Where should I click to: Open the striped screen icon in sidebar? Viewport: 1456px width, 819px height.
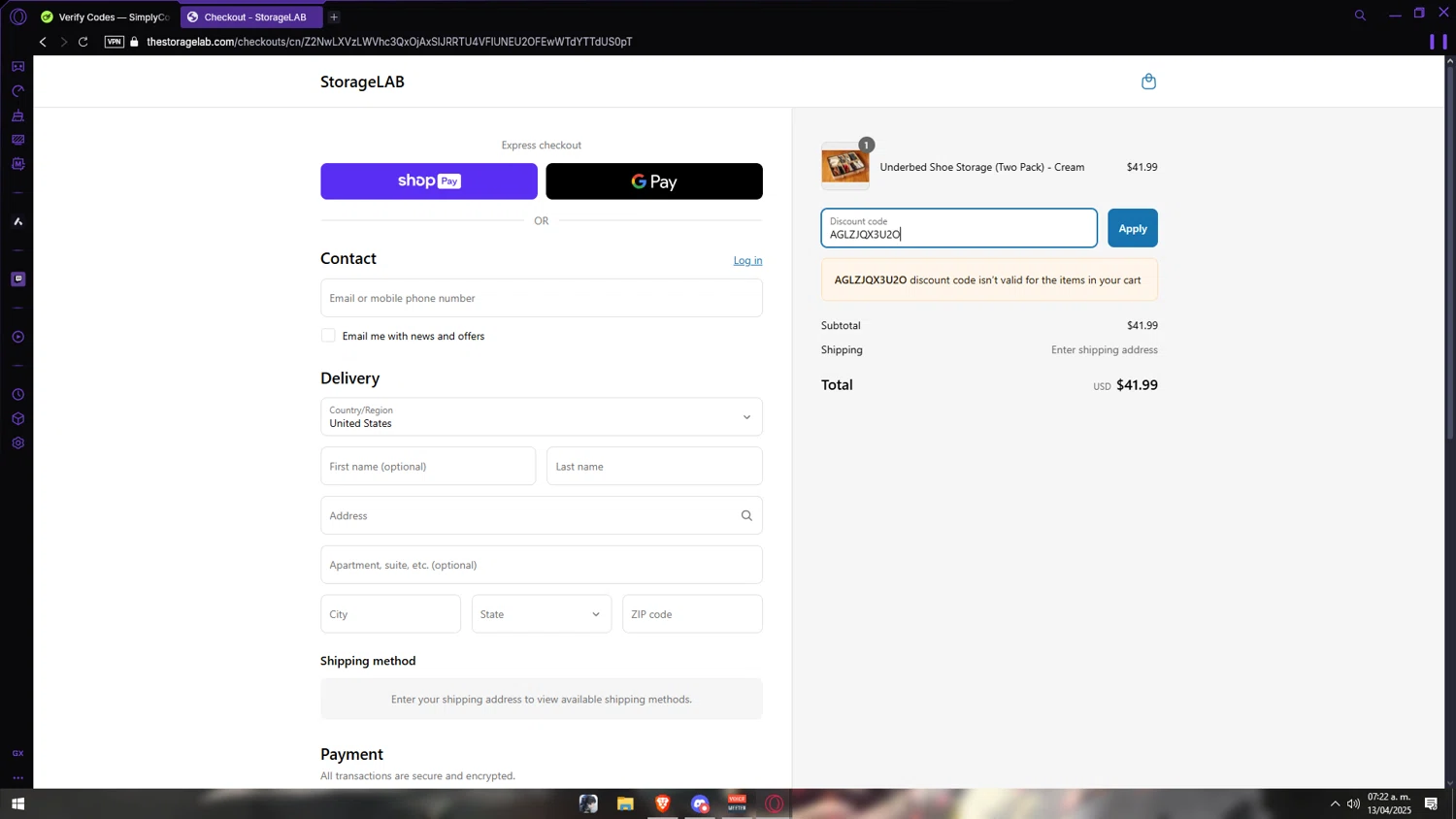[x=17, y=140]
